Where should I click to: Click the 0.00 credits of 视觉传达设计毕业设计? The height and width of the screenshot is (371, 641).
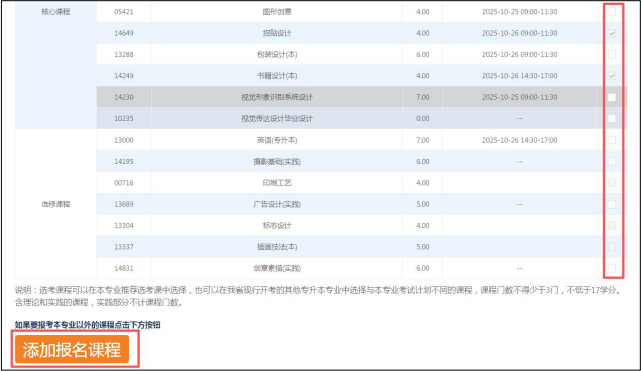coord(423,118)
